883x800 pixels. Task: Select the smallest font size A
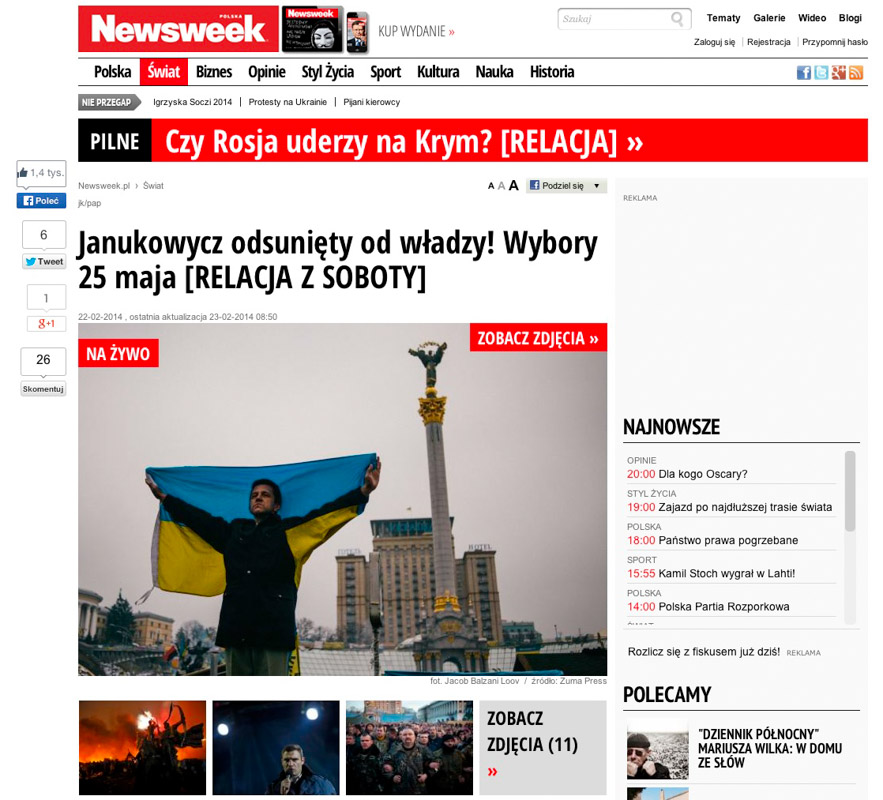click(491, 186)
